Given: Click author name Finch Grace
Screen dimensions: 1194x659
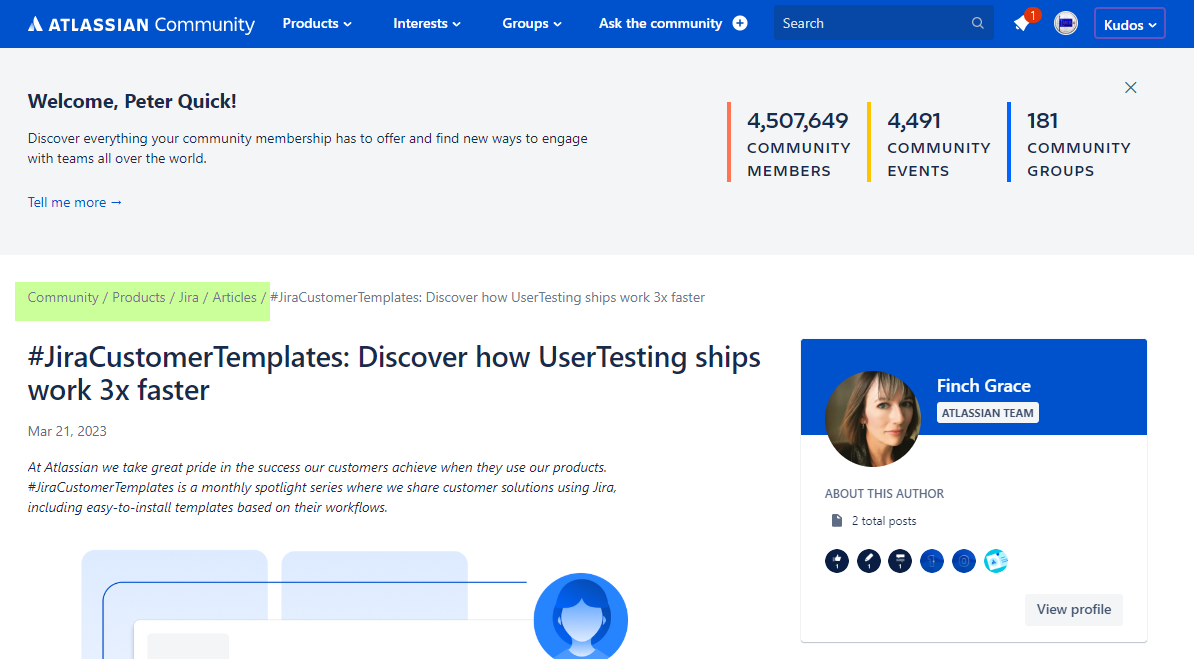Looking at the screenshot, I should 984,385.
